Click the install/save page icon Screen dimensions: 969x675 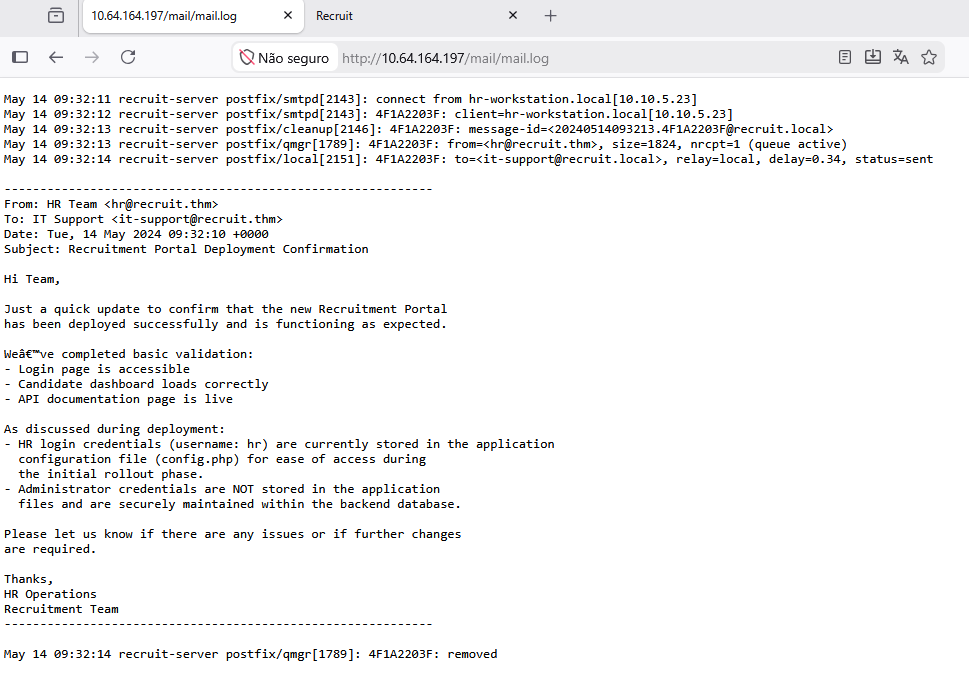[x=873, y=57]
